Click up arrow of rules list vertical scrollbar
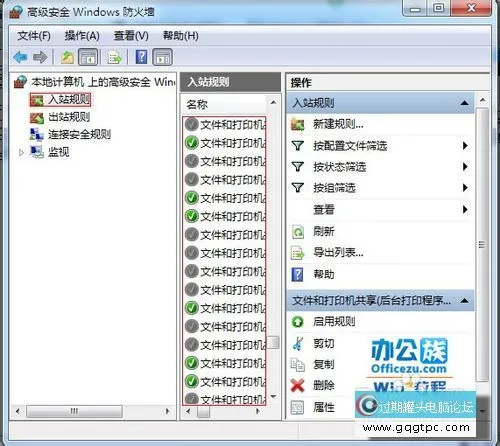The width and height of the screenshot is (500, 446). 274,102
